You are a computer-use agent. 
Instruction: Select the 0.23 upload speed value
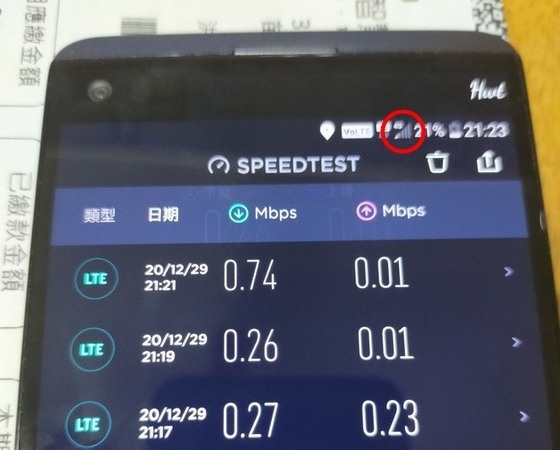[390, 418]
